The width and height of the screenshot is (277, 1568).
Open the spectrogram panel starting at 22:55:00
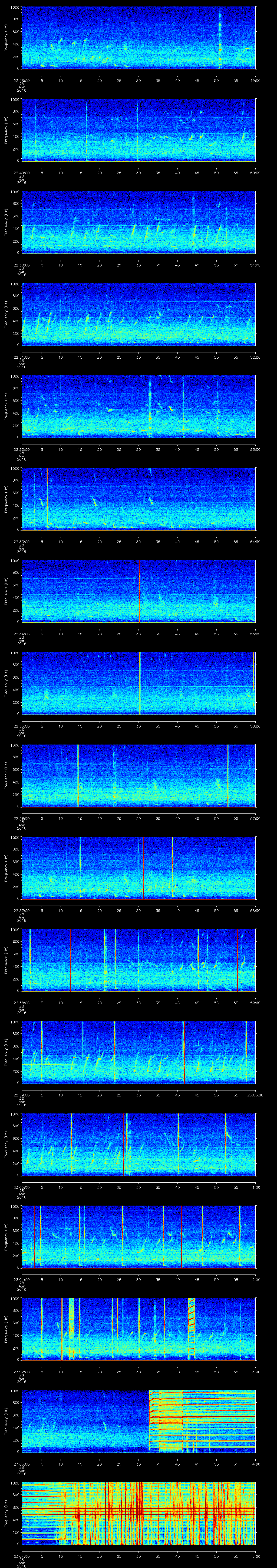coord(139,683)
